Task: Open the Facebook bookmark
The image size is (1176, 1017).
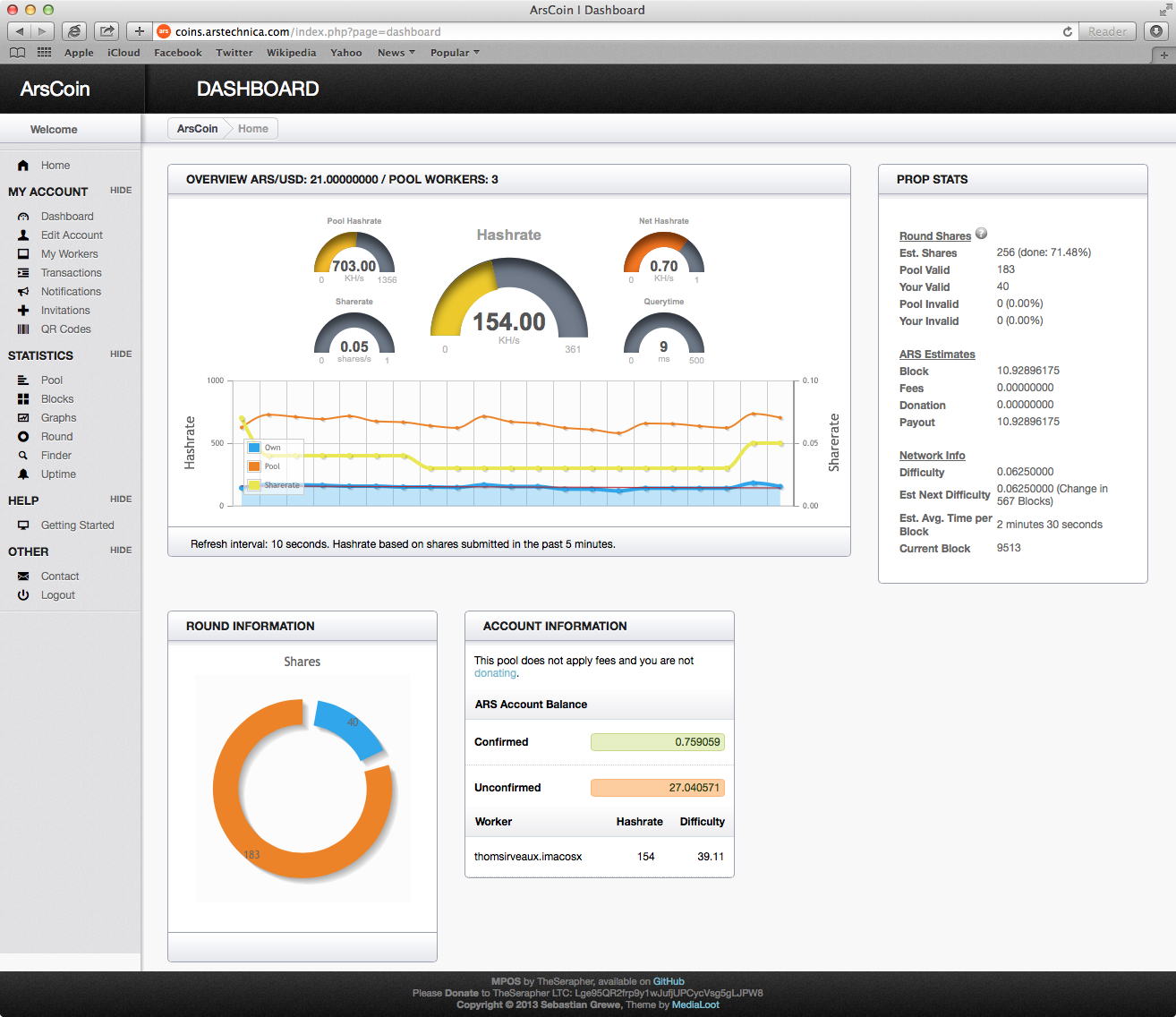Action: coord(178,53)
